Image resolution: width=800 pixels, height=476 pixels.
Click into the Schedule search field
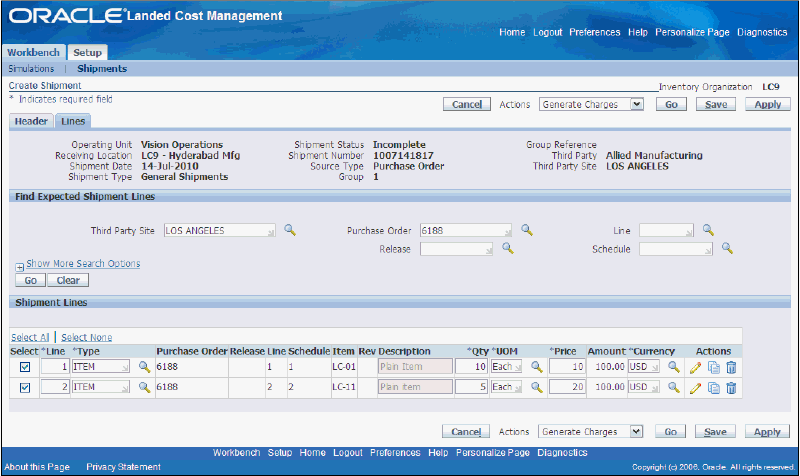pyautogui.click(x=676, y=249)
